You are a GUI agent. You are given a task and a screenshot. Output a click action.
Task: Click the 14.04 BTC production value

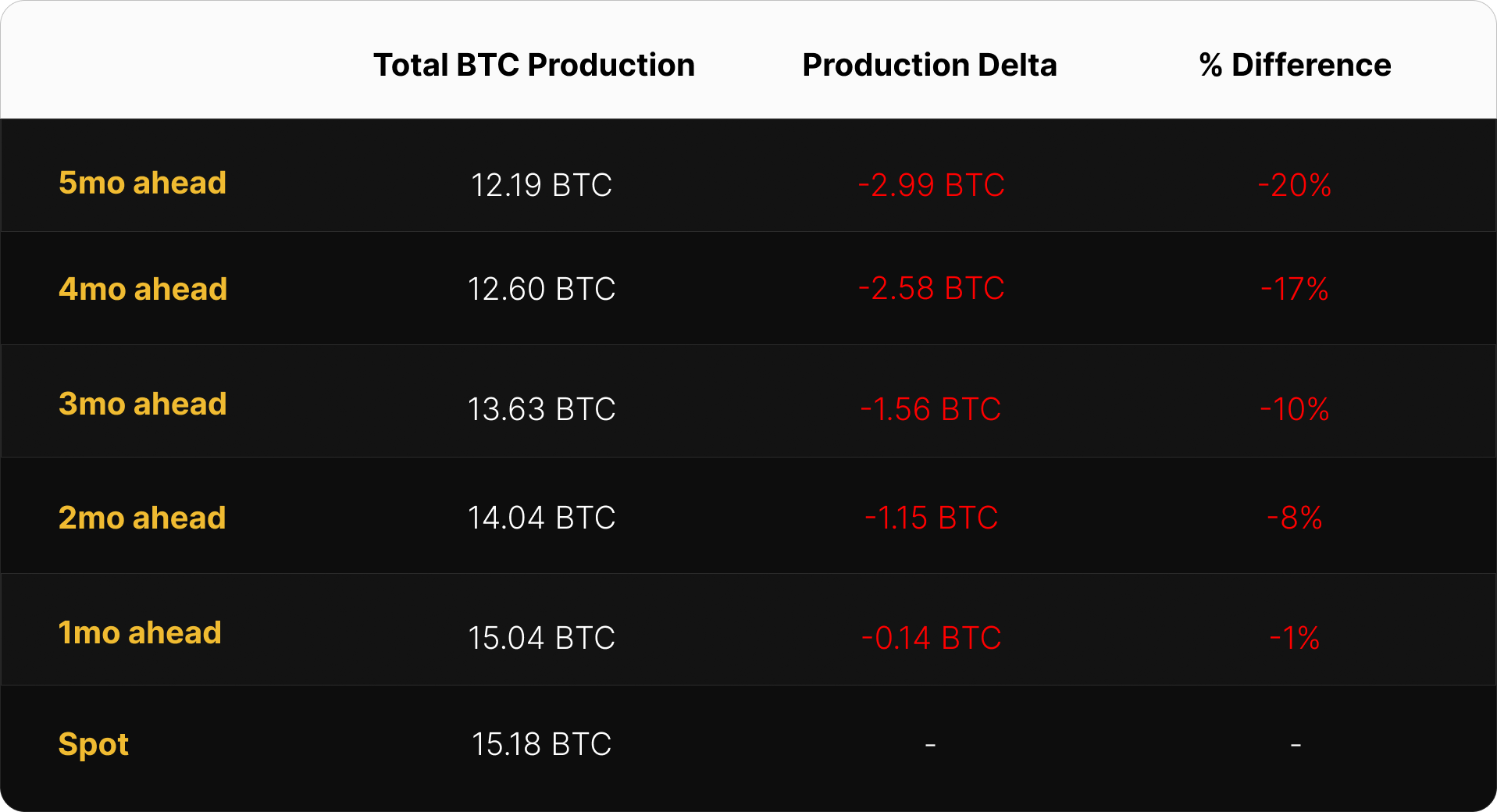pyautogui.click(x=541, y=518)
